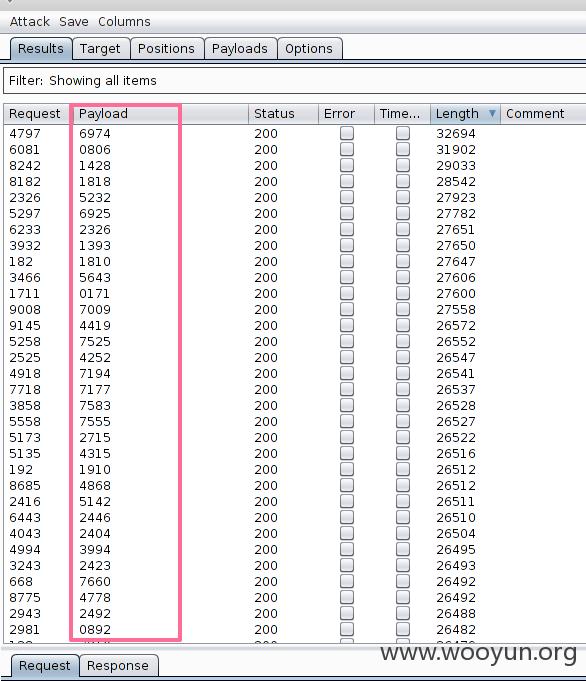Select request number 182
This screenshot has width=586, height=681.
(21, 261)
